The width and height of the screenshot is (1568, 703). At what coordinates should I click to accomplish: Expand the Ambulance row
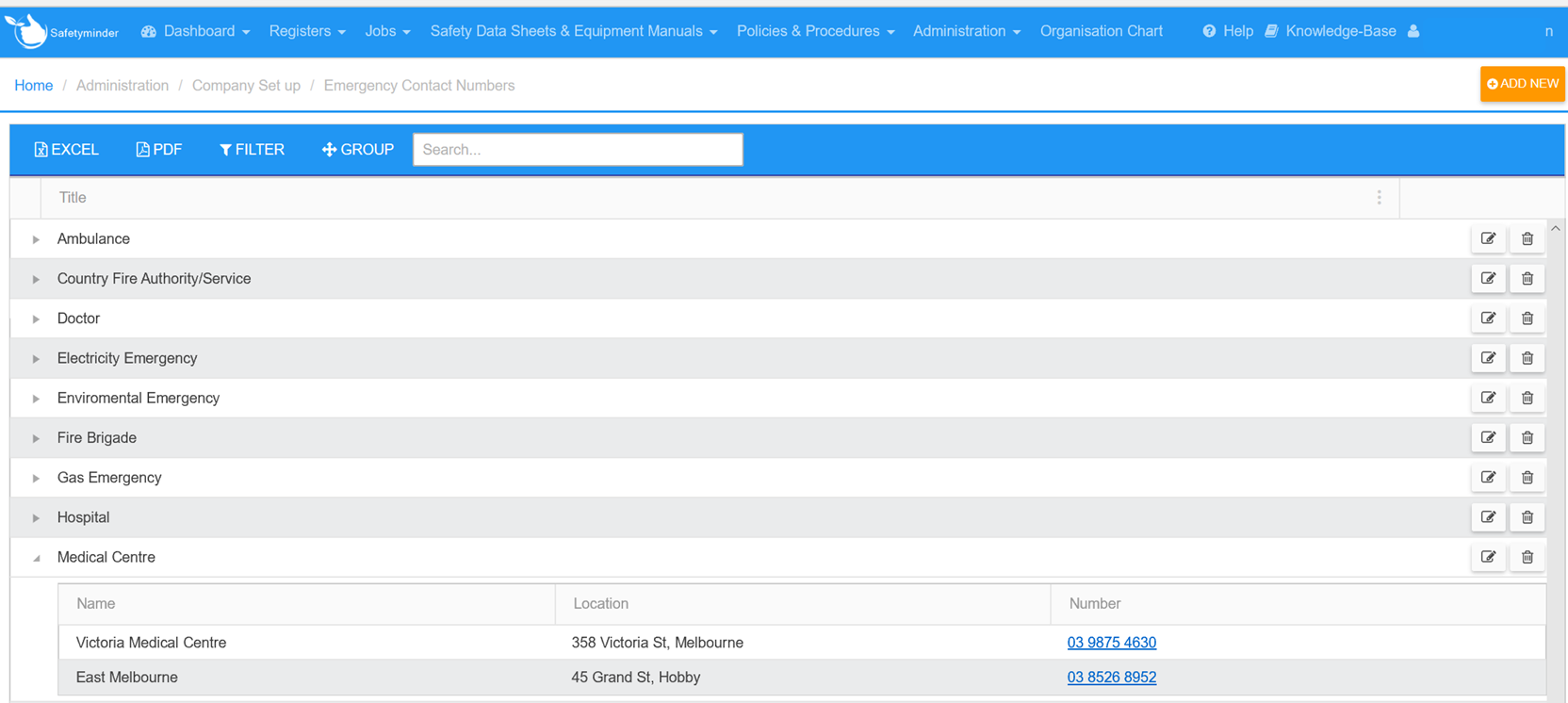click(x=36, y=239)
